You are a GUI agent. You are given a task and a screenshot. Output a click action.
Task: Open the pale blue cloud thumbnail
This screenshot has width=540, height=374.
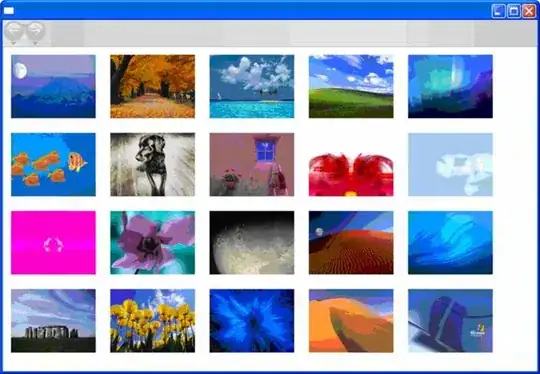pyautogui.click(x=450, y=165)
